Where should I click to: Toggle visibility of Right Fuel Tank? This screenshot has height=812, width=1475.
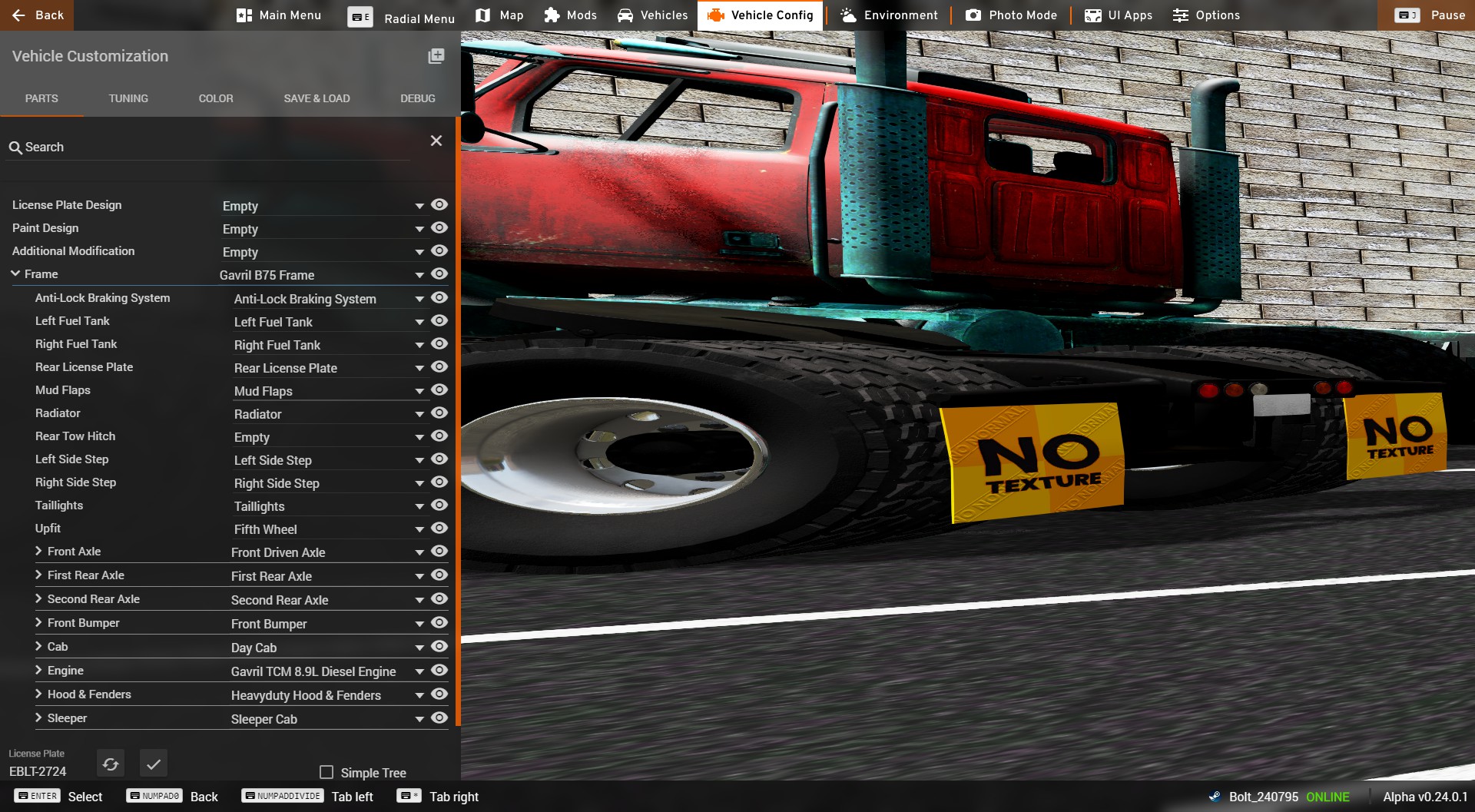pyautogui.click(x=439, y=343)
